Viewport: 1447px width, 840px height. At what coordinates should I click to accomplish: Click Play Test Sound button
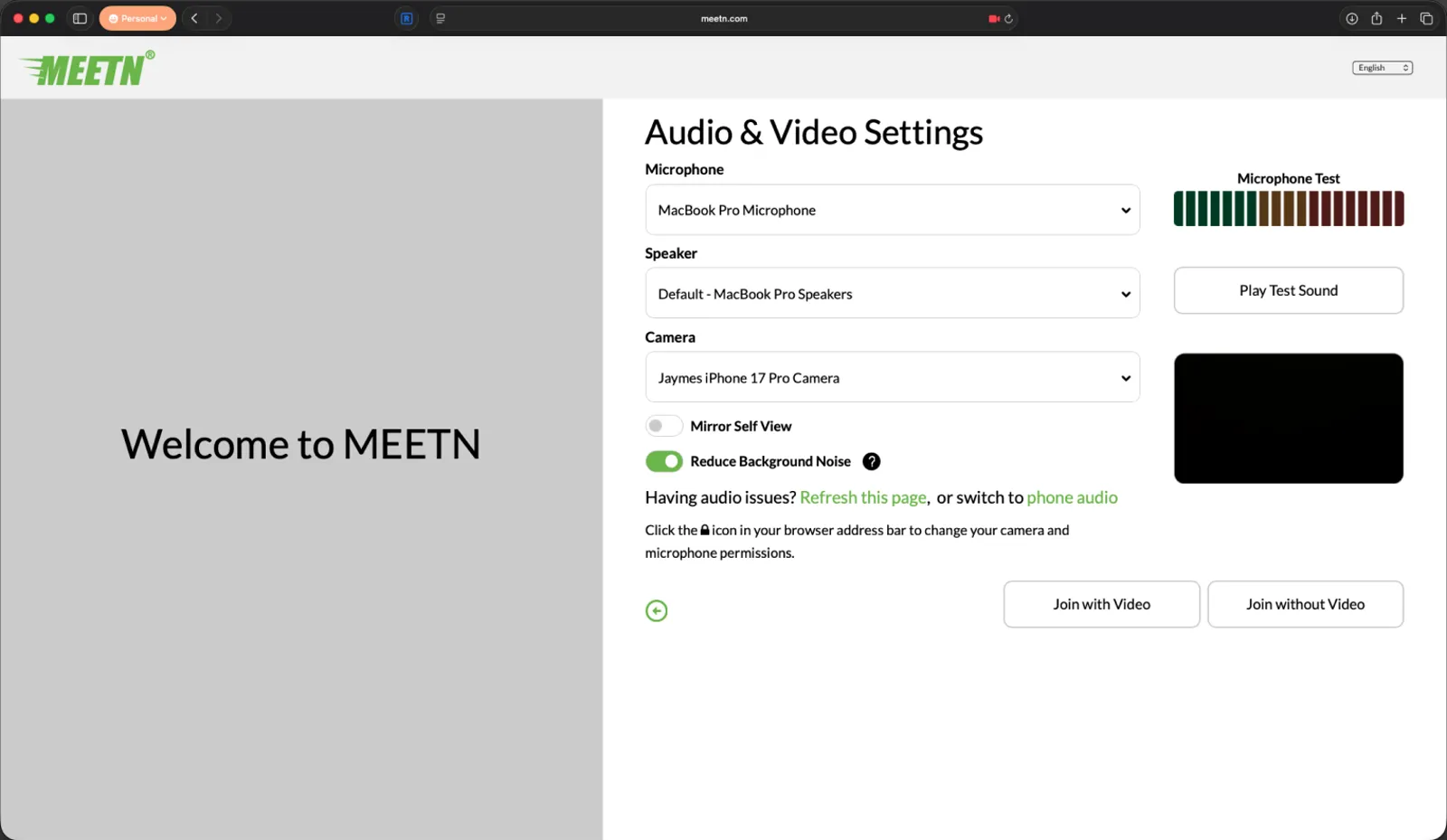[x=1289, y=290]
